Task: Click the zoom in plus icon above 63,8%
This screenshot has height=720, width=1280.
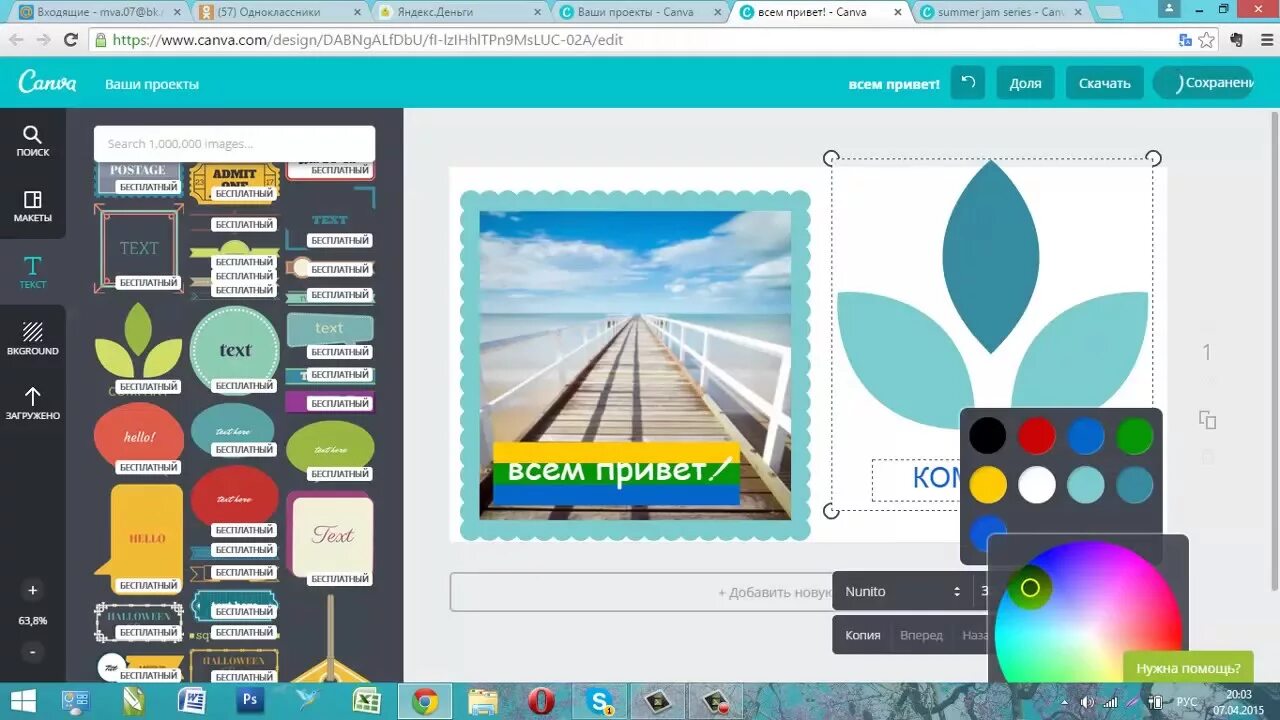Action: click(32, 590)
